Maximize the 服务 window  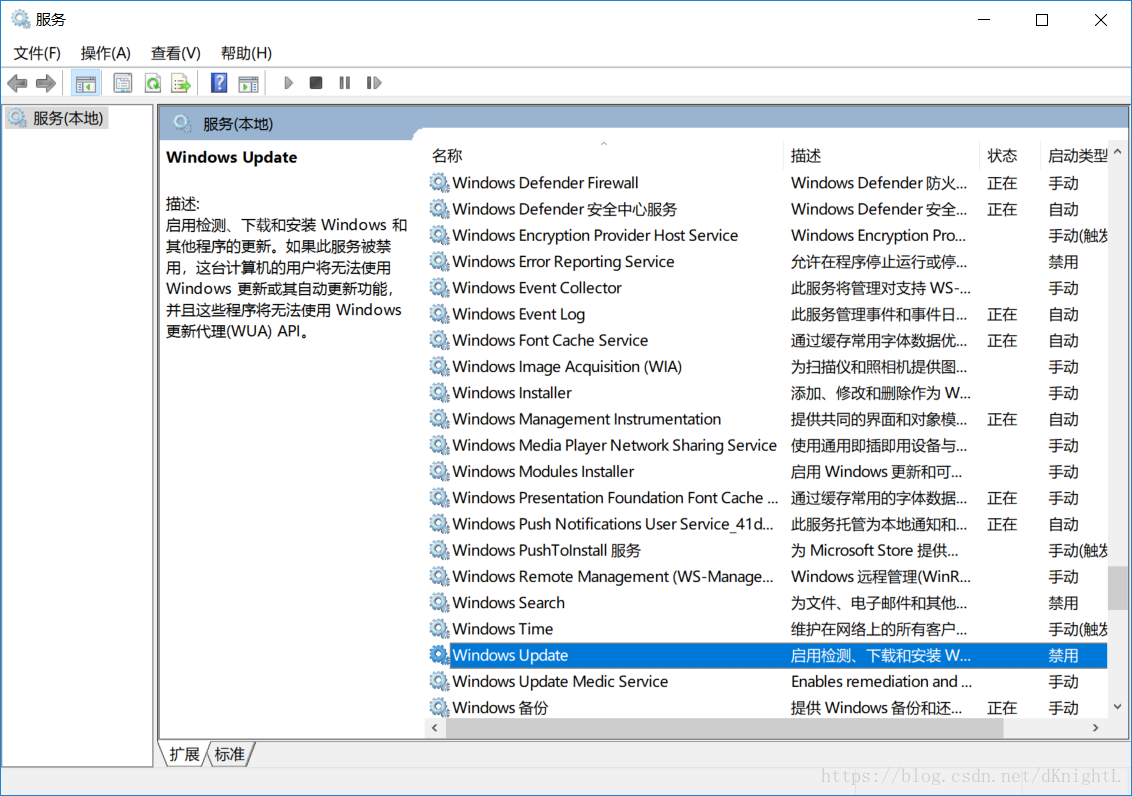click(1042, 19)
